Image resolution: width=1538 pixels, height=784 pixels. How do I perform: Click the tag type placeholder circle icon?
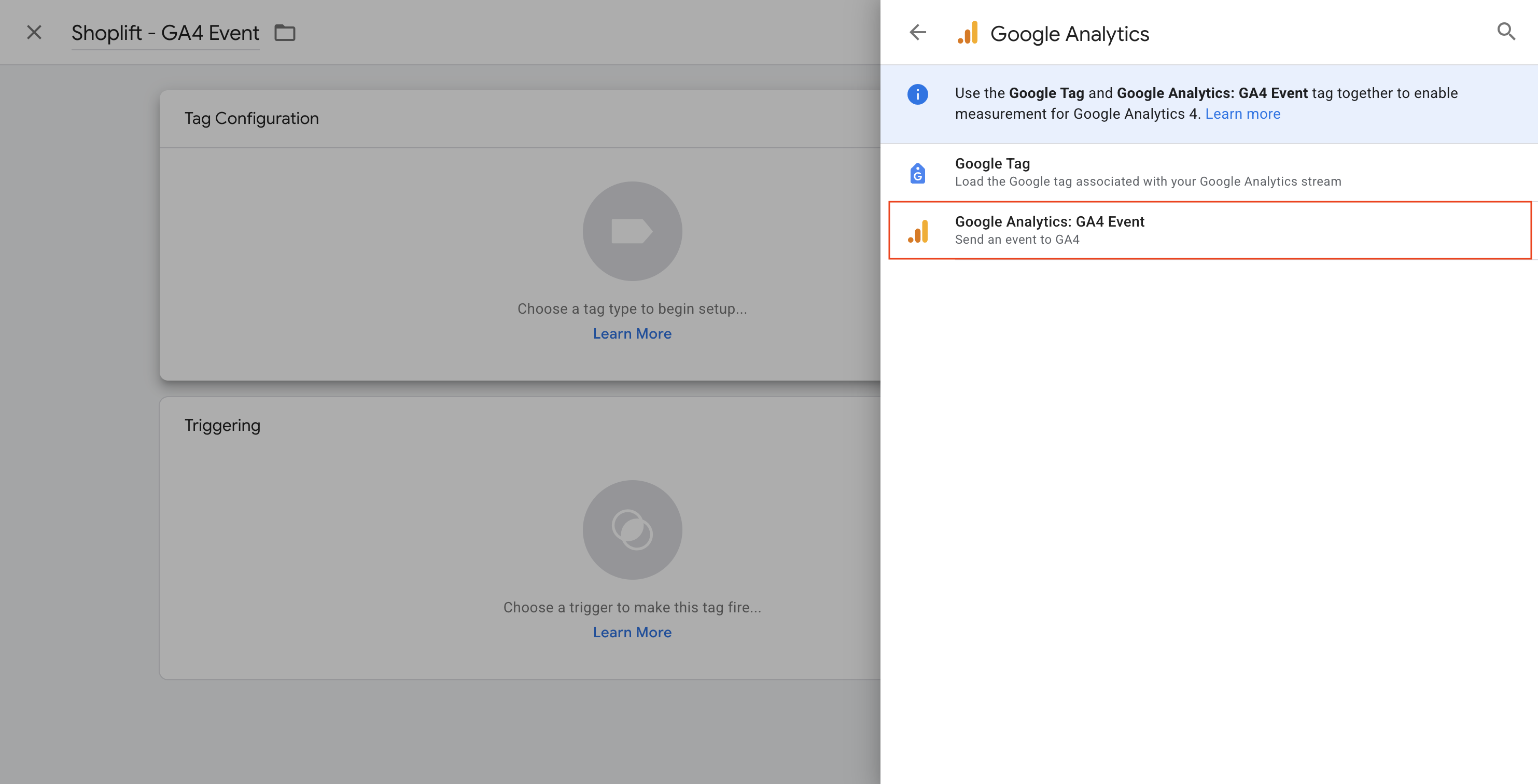[632, 231]
